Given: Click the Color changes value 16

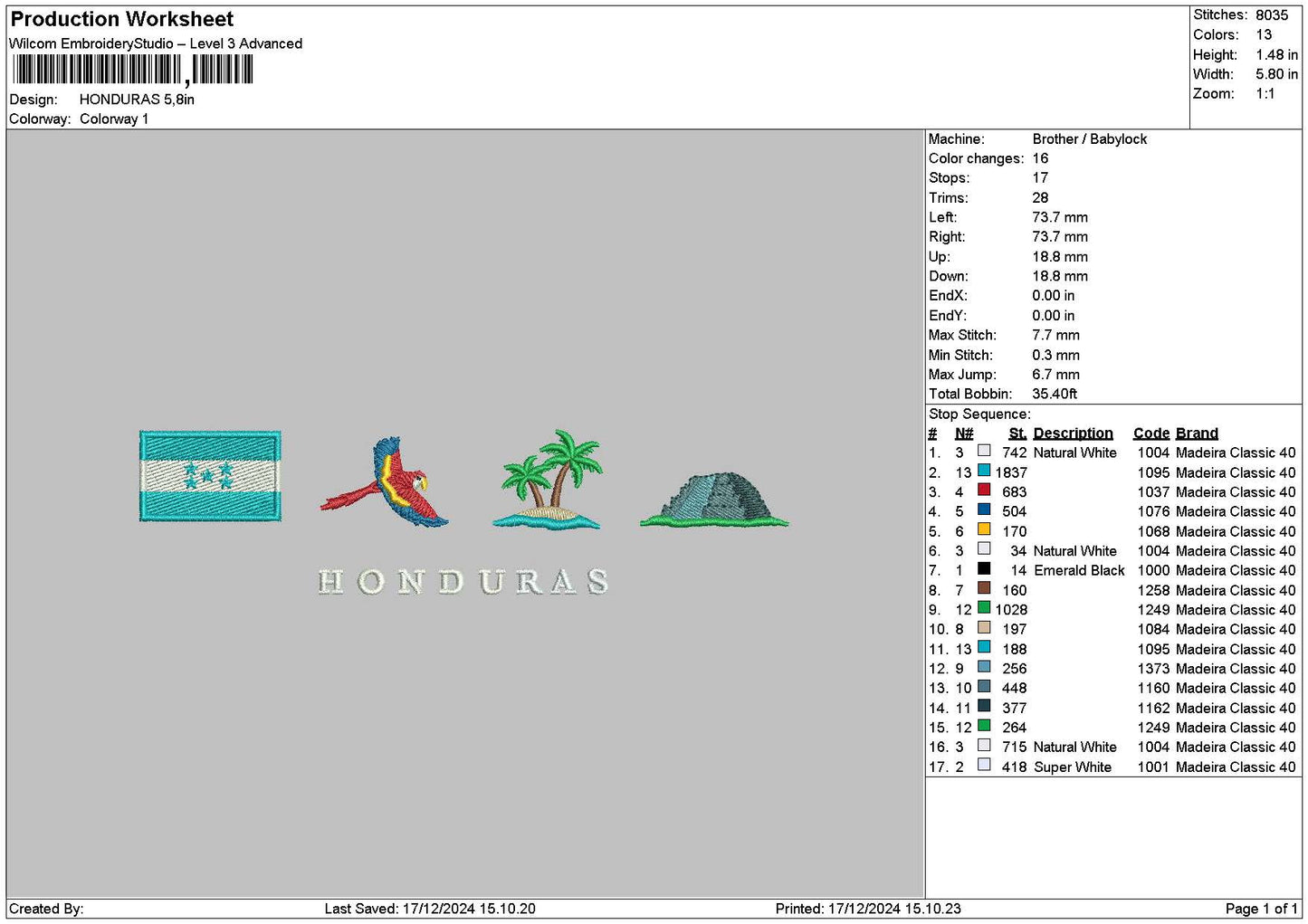Looking at the screenshot, I should click(1040, 158).
